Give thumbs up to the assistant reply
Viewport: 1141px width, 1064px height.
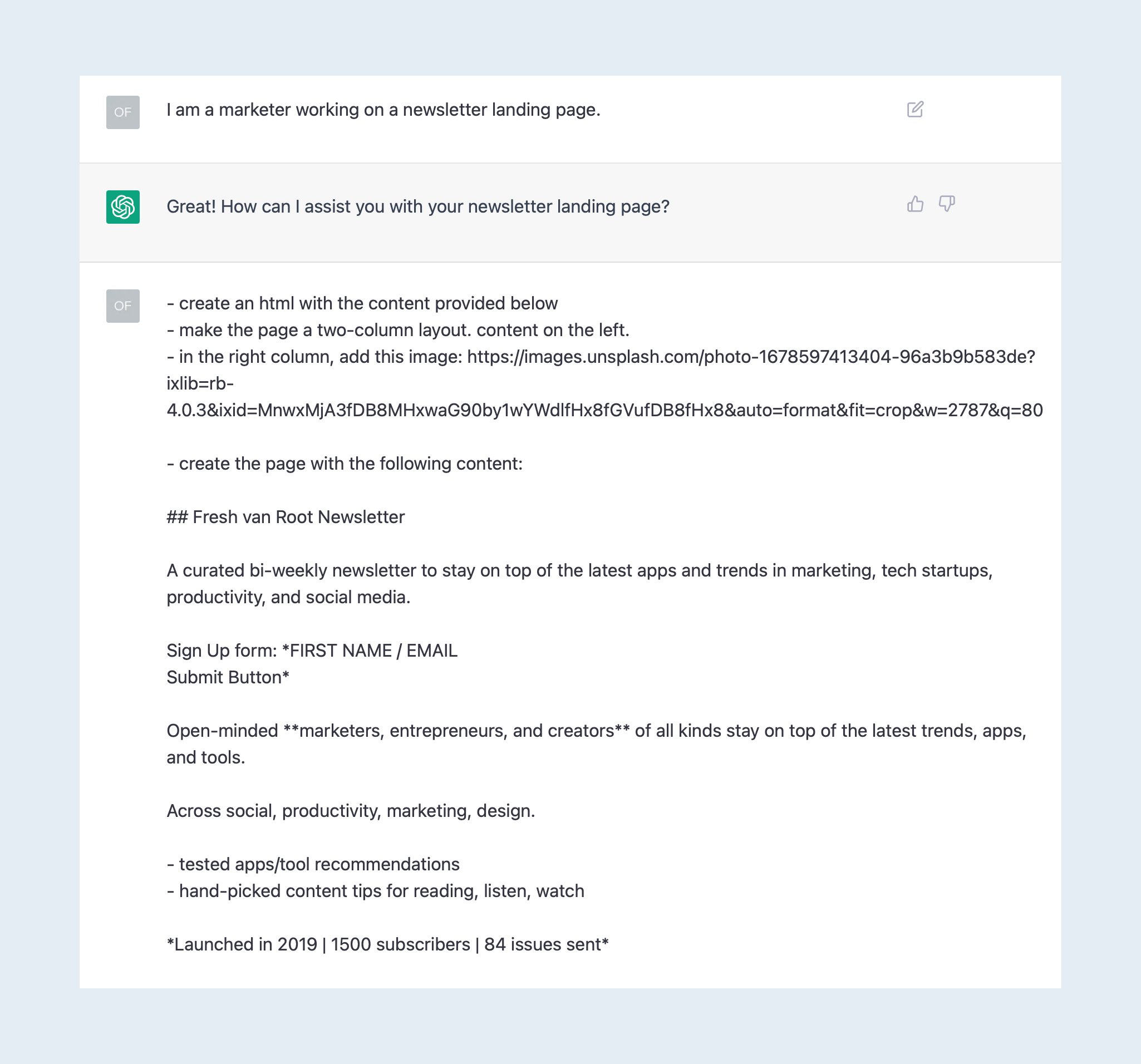pyautogui.click(x=915, y=204)
